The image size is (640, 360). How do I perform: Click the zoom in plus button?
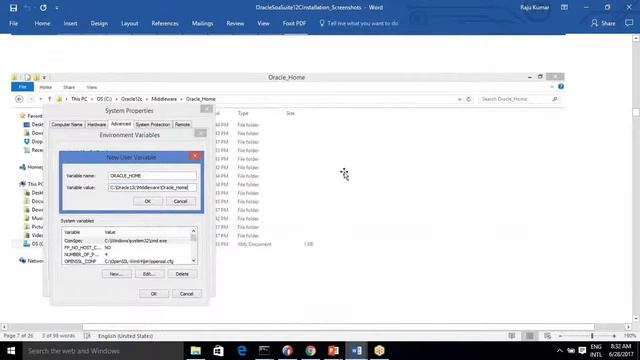tap(614, 336)
